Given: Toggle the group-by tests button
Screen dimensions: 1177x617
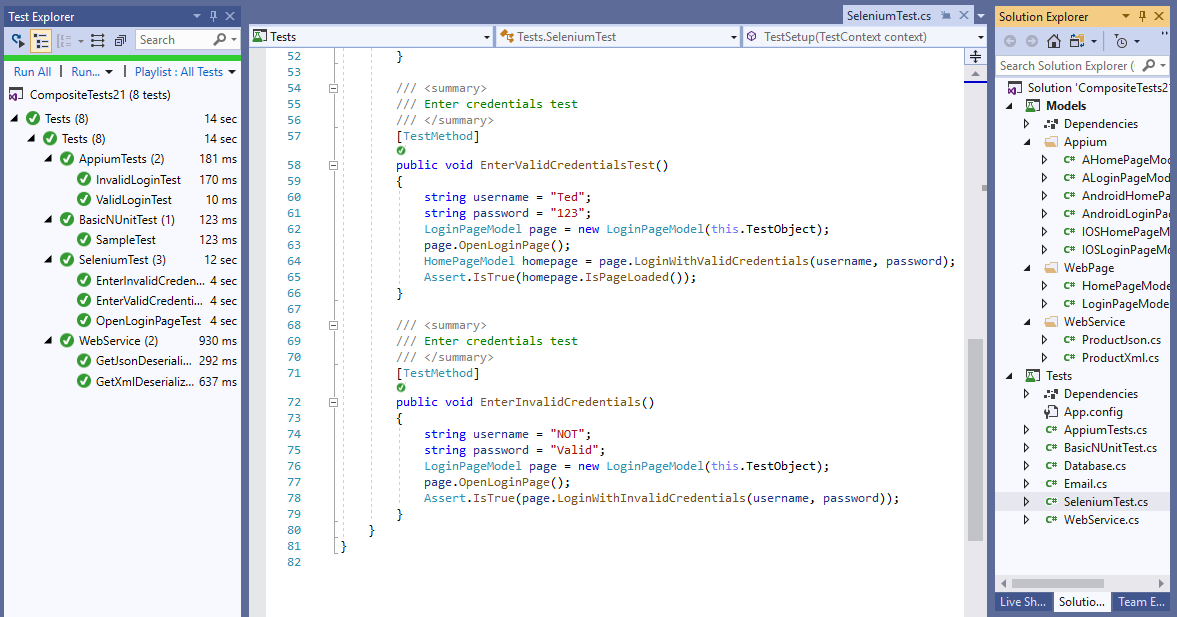Looking at the screenshot, I should tap(63, 41).
